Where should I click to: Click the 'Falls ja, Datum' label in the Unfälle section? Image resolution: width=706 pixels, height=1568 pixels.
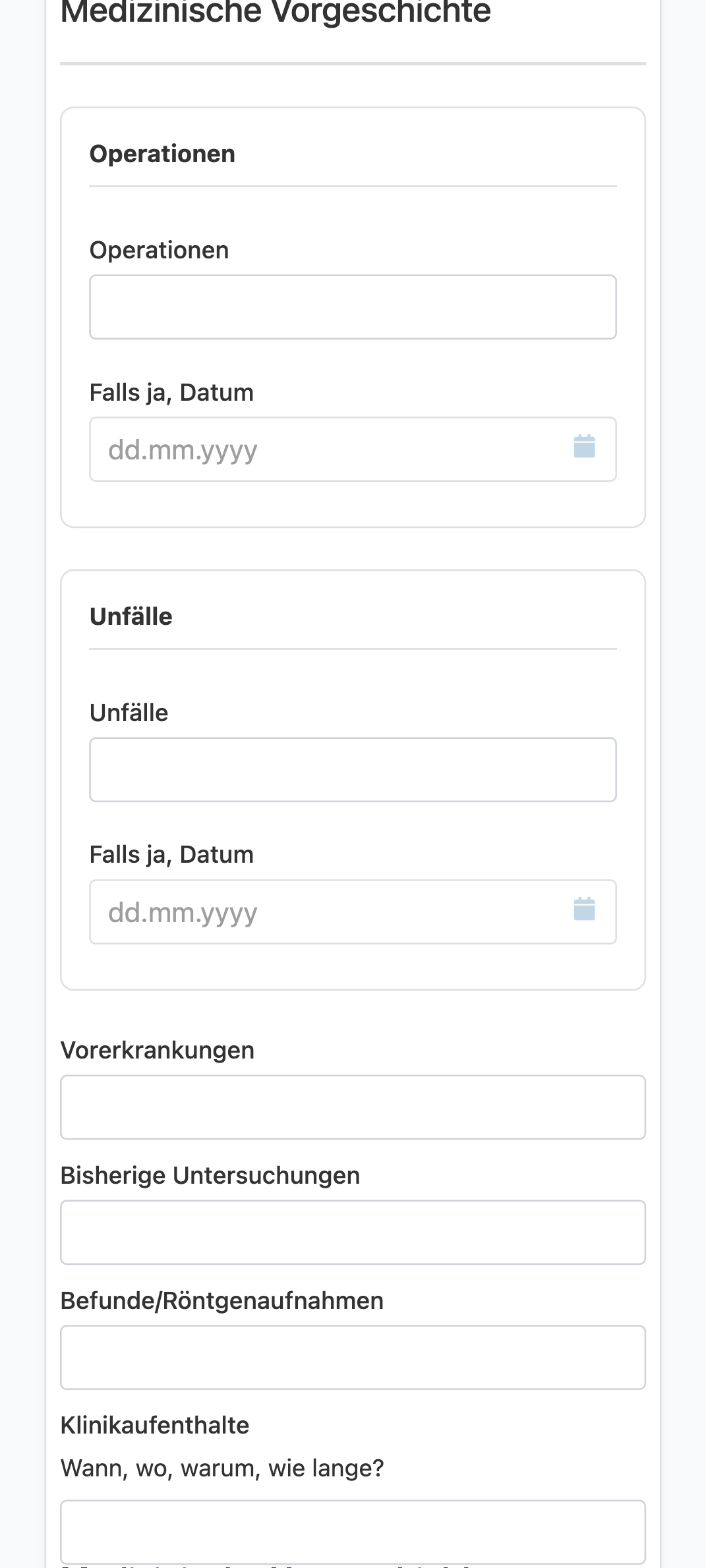[x=171, y=855]
